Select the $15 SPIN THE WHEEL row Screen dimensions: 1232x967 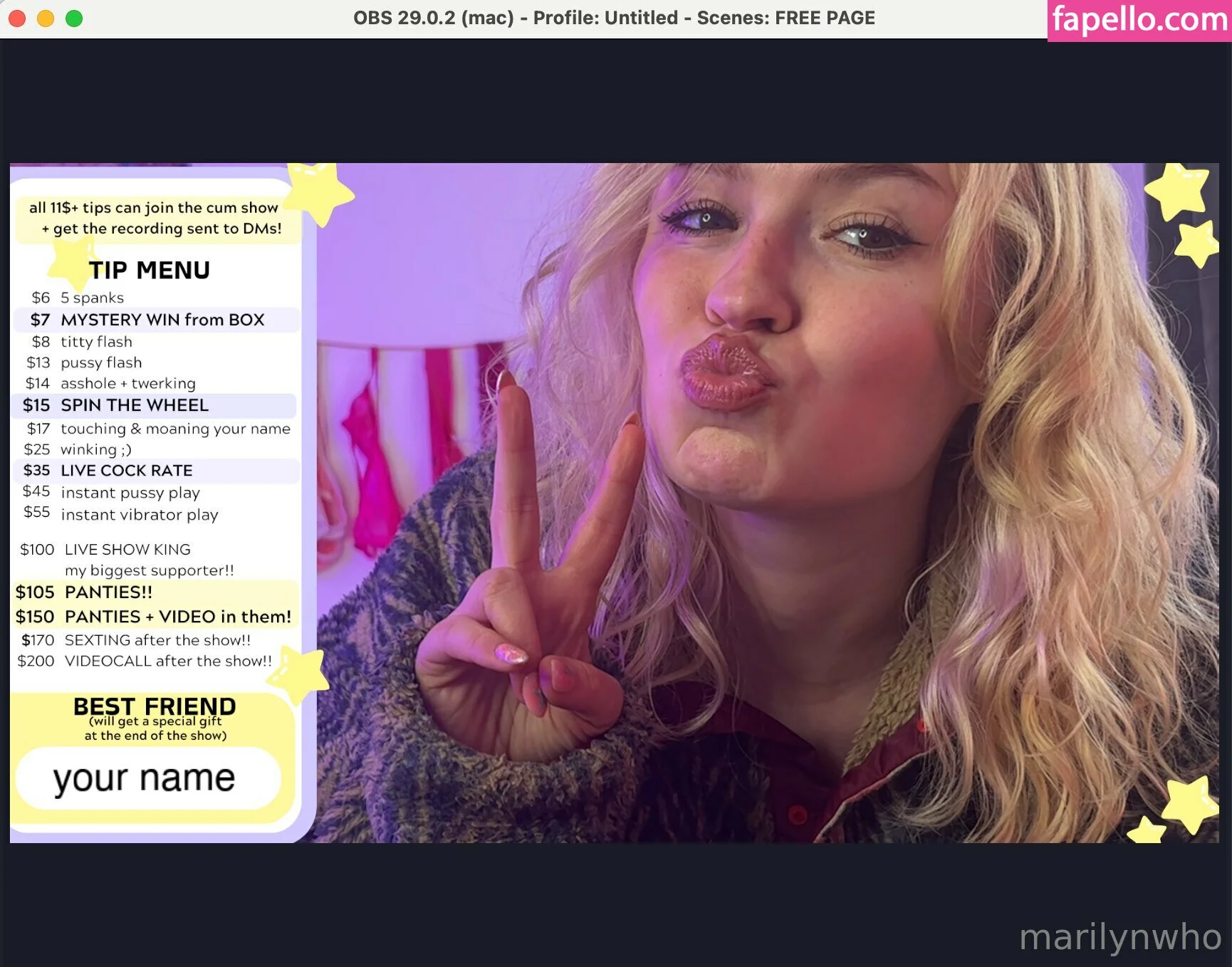point(154,405)
